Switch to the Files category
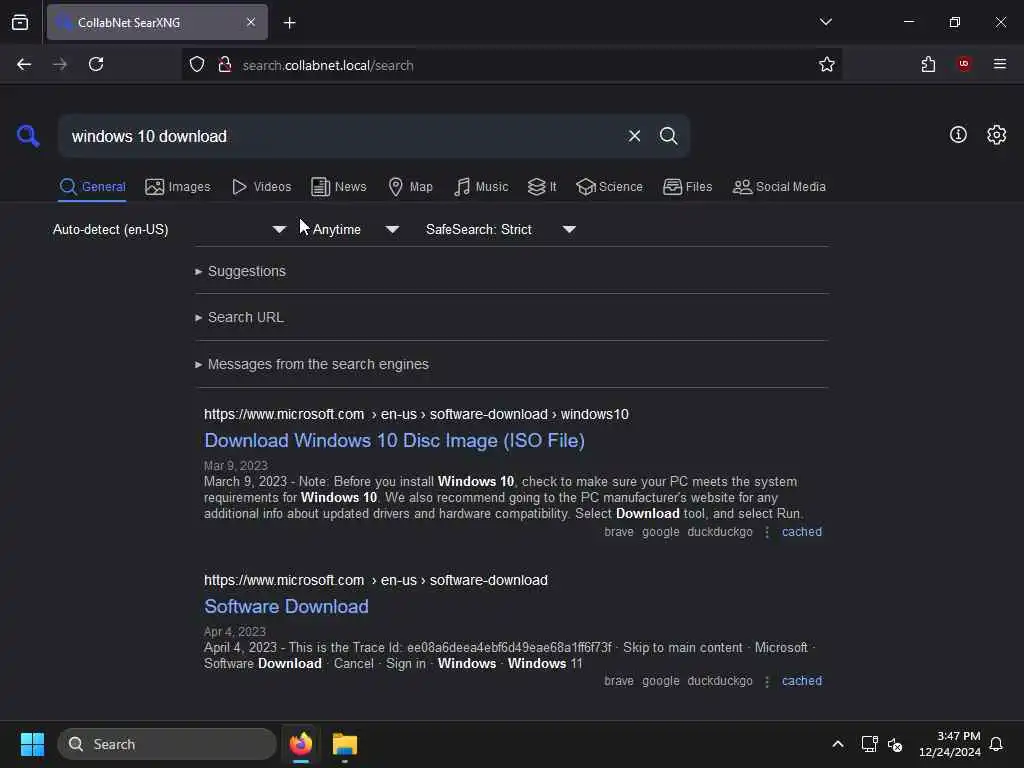Screen dimensions: 1024x768 (687, 187)
